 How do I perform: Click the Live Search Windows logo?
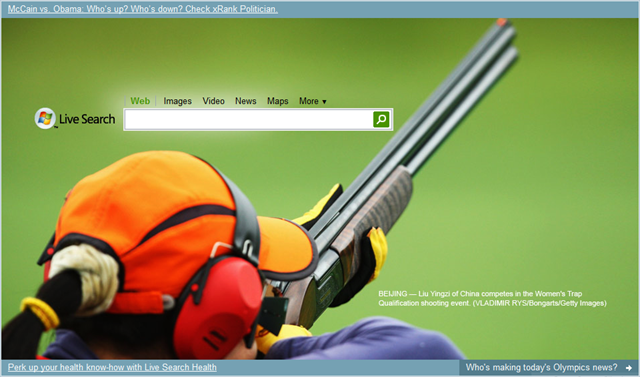click(x=45, y=118)
